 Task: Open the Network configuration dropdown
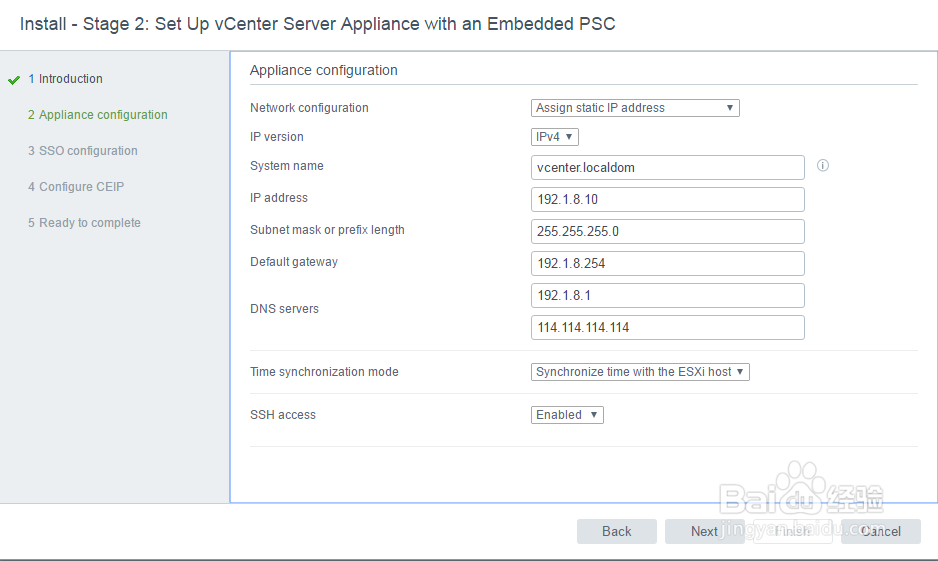(x=635, y=108)
